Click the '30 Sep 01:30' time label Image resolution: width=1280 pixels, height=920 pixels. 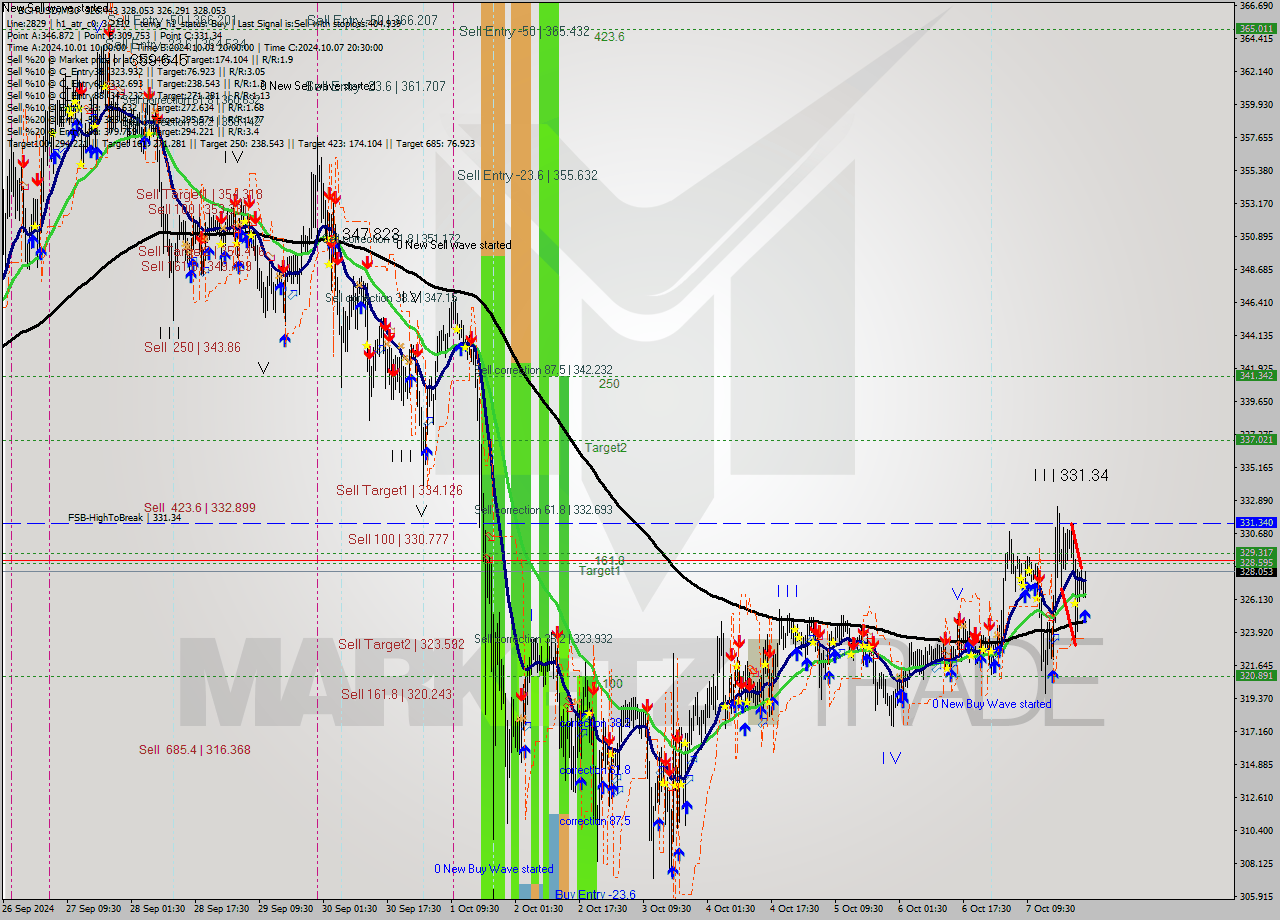pos(347,909)
